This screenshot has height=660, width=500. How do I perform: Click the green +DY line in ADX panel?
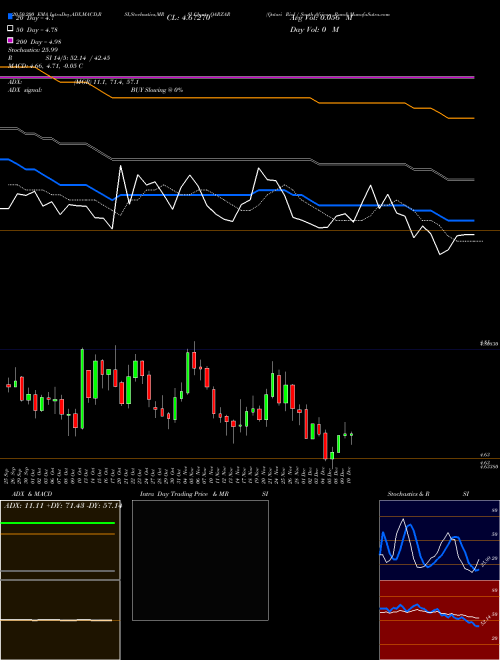tap(58, 523)
